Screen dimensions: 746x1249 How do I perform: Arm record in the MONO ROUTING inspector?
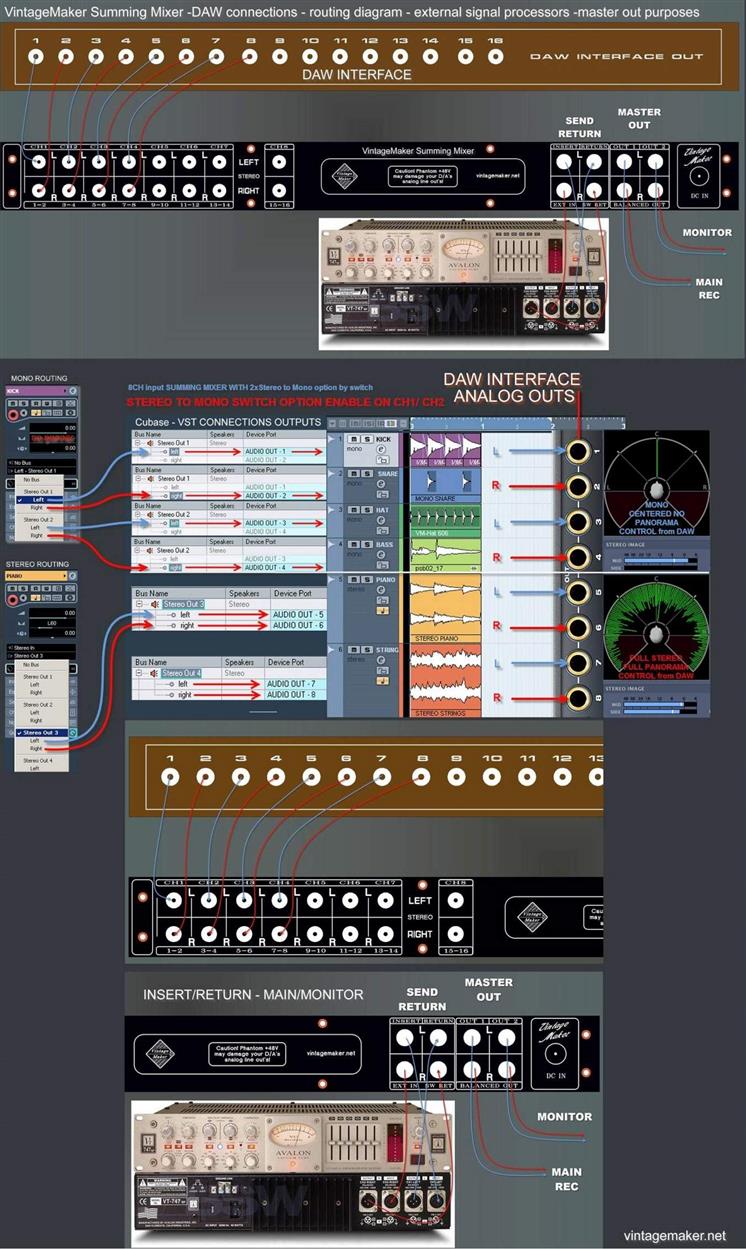13,413
